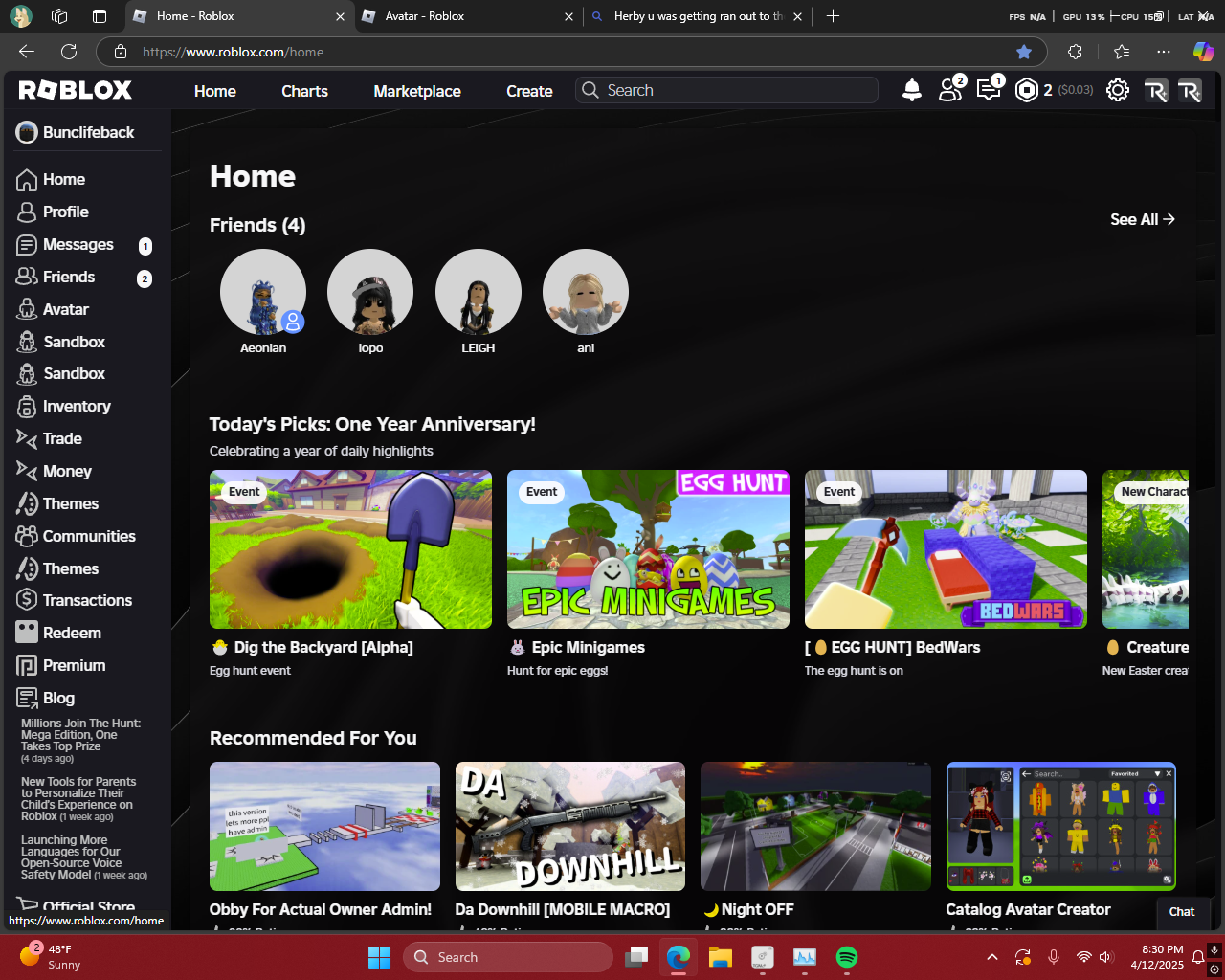The height and width of the screenshot is (980, 1225).
Task: Click the Windows taskbar Search box
Action: [x=508, y=957]
